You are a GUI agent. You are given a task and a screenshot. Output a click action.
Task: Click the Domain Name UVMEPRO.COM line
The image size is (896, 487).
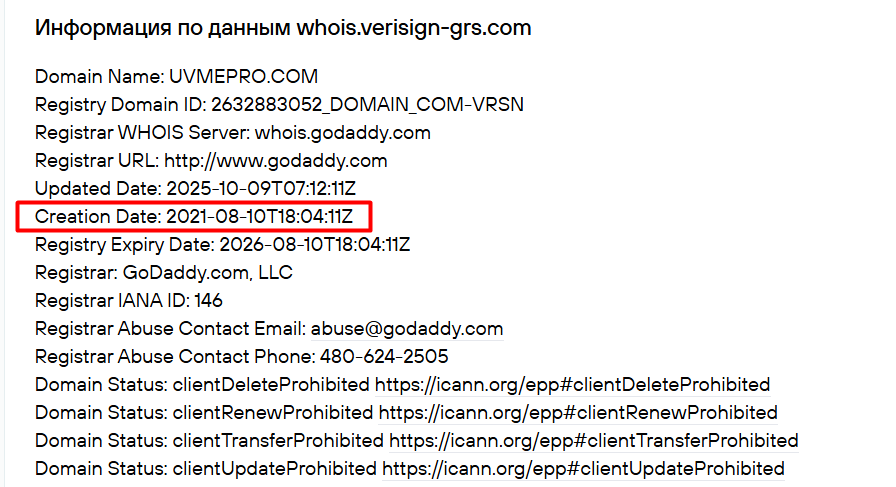tap(176, 77)
